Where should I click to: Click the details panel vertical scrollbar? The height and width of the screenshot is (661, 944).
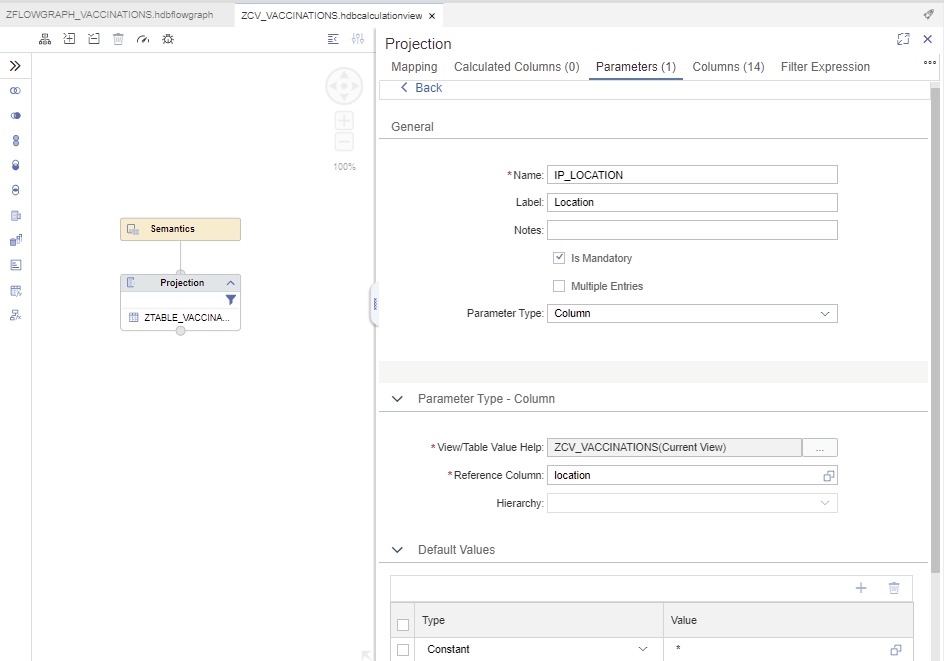click(x=935, y=330)
